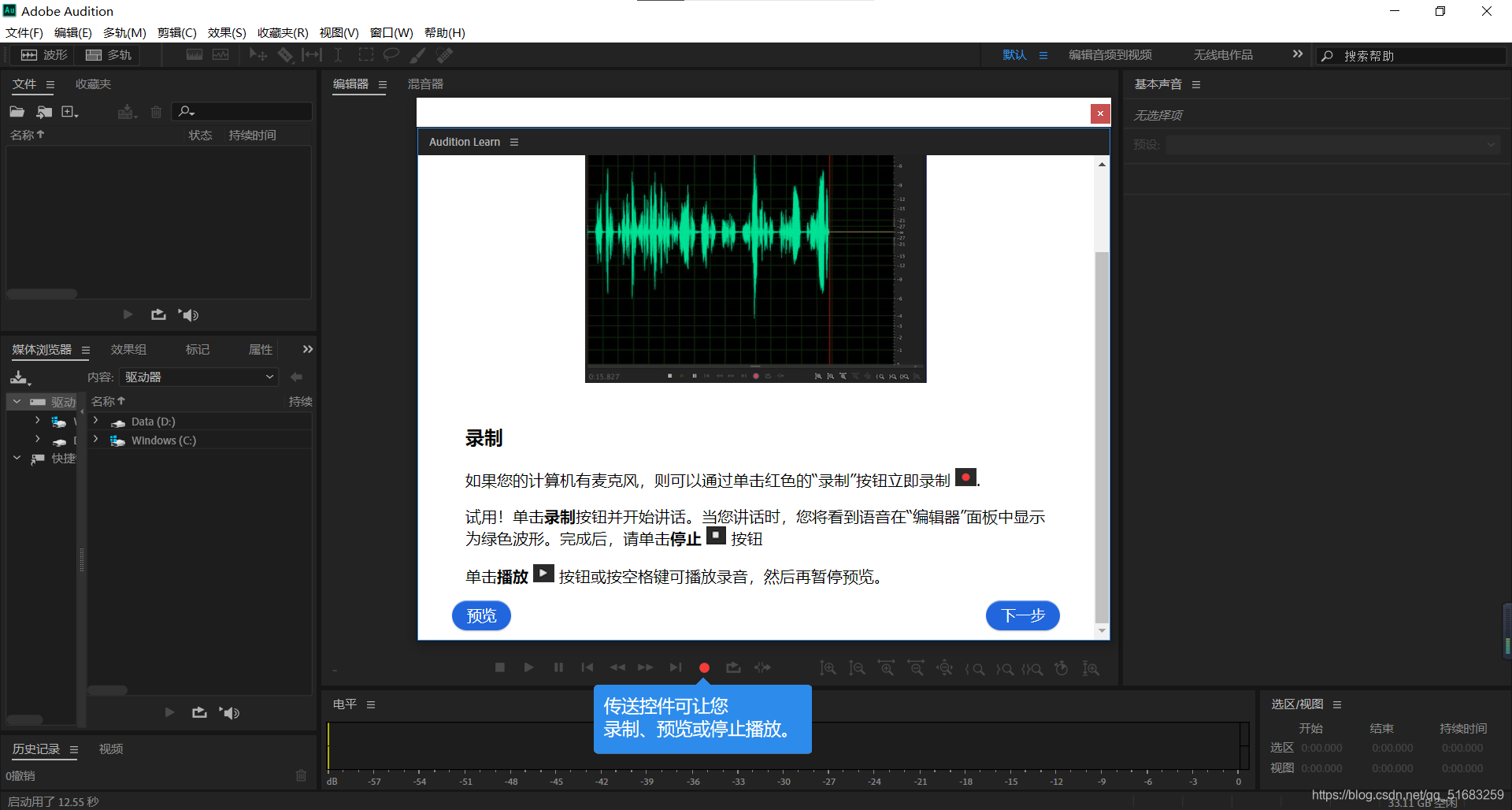
Task: Expand the Windows (C:) drive
Action: pyautogui.click(x=95, y=440)
